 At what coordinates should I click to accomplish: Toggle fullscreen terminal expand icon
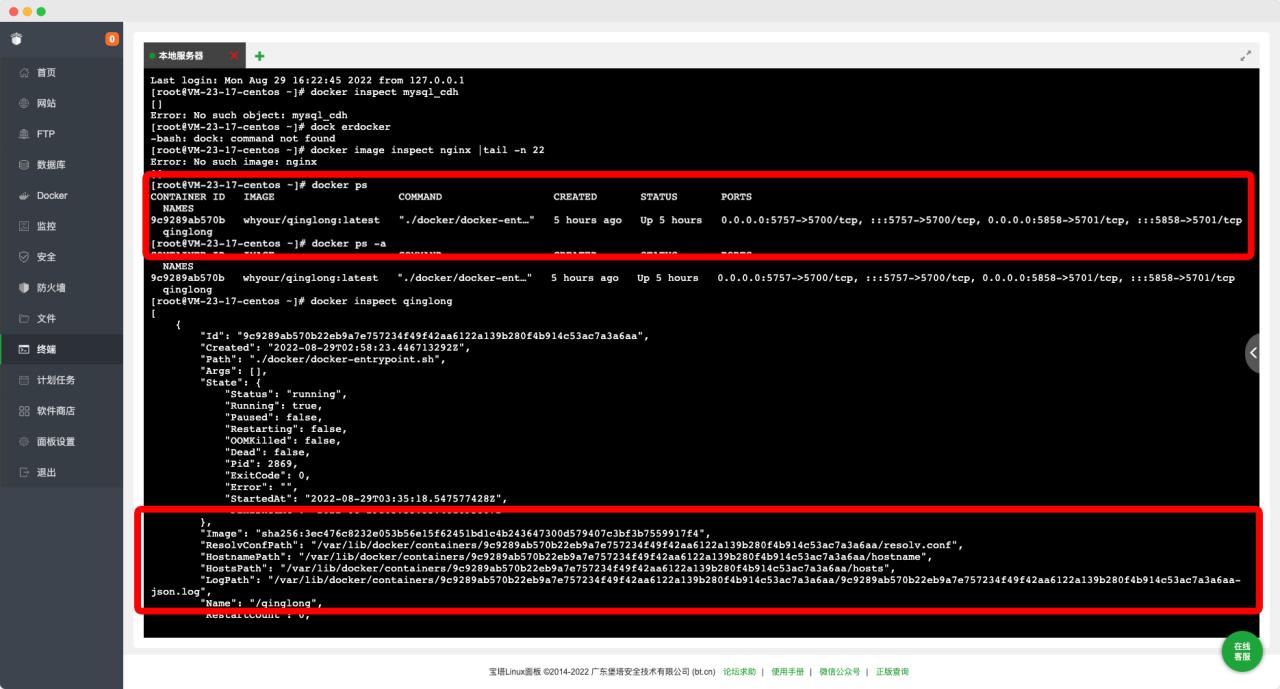(x=1245, y=56)
